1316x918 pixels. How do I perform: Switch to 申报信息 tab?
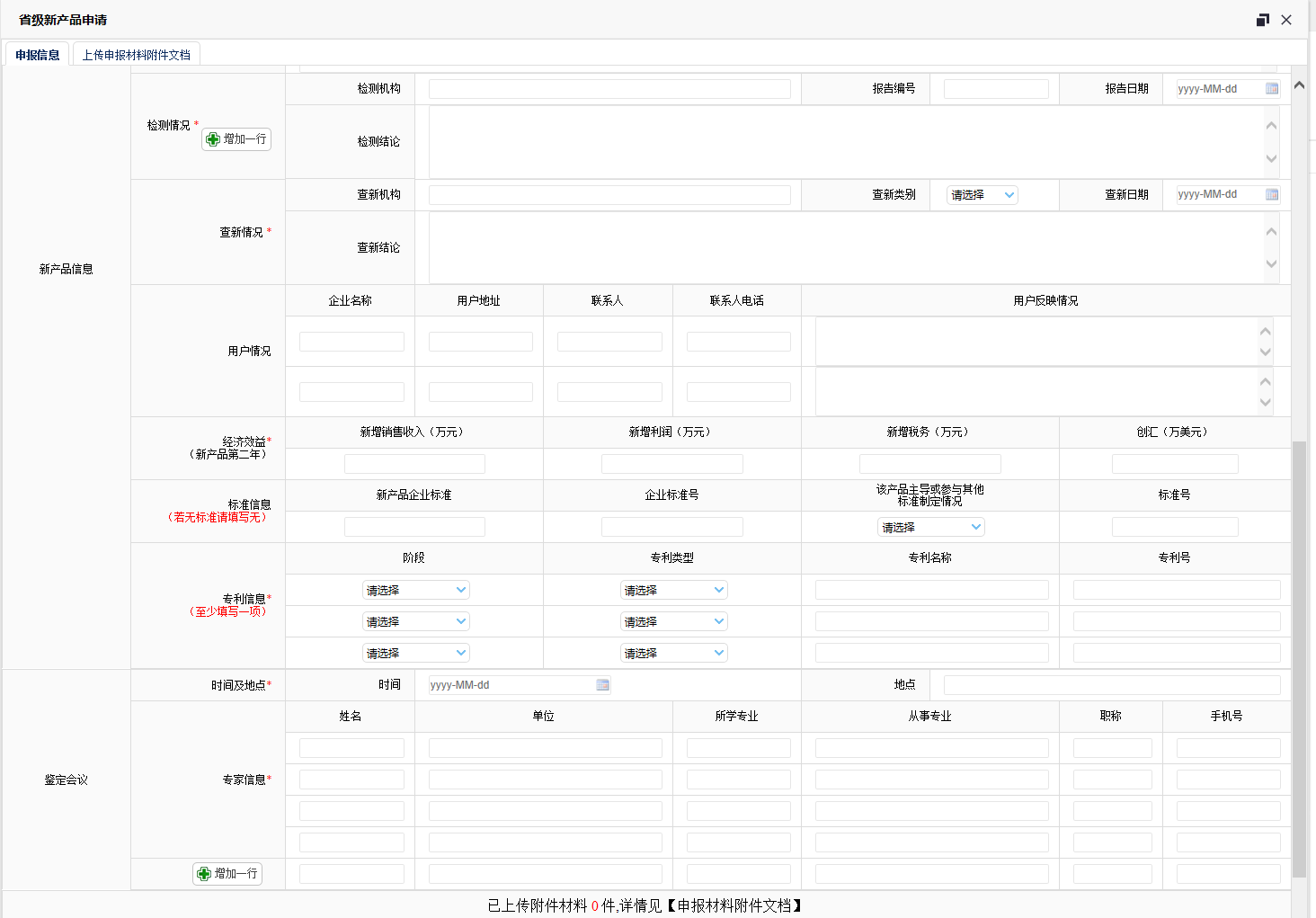click(x=38, y=55)
